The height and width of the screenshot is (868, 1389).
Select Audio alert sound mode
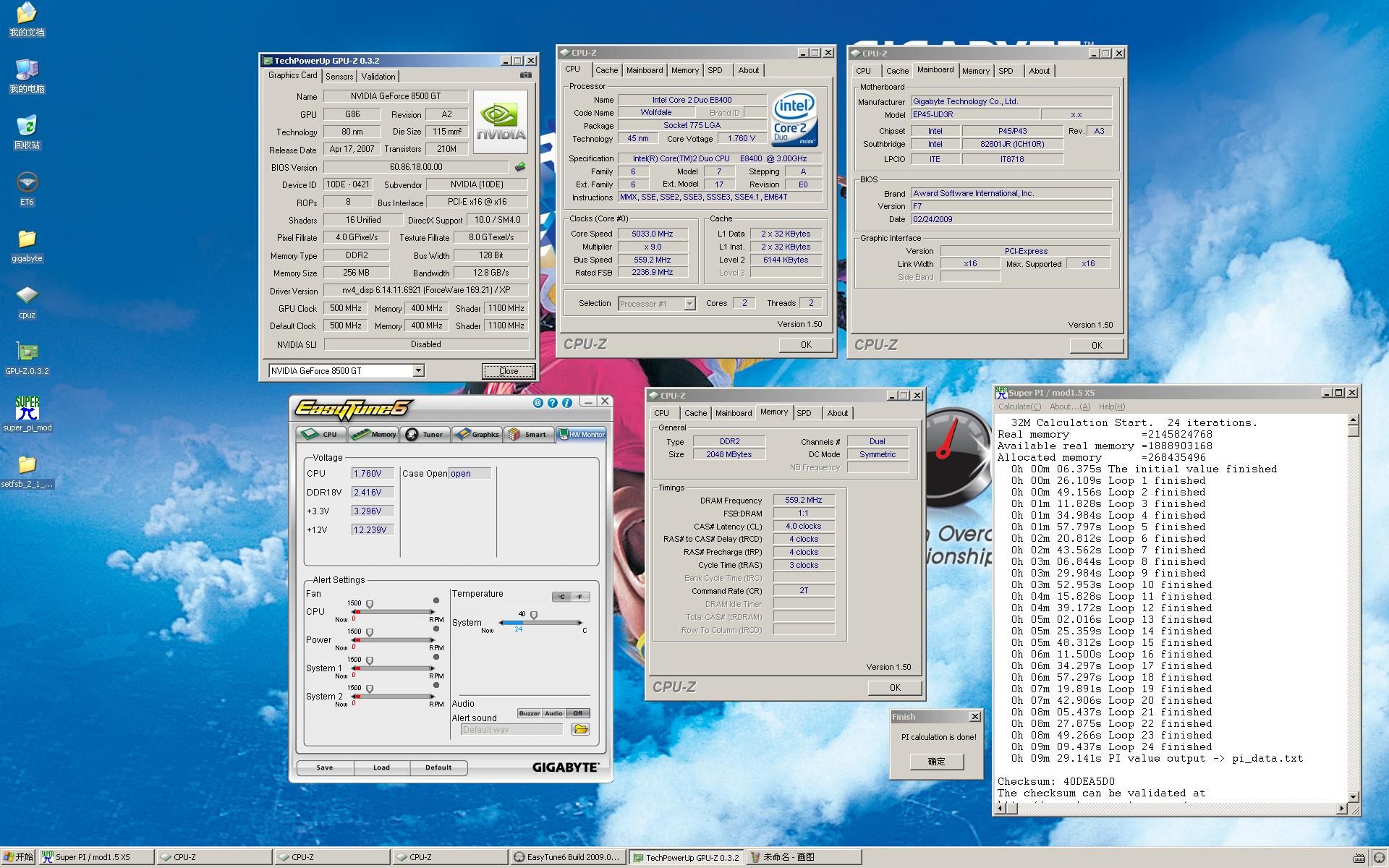(554, 713)
